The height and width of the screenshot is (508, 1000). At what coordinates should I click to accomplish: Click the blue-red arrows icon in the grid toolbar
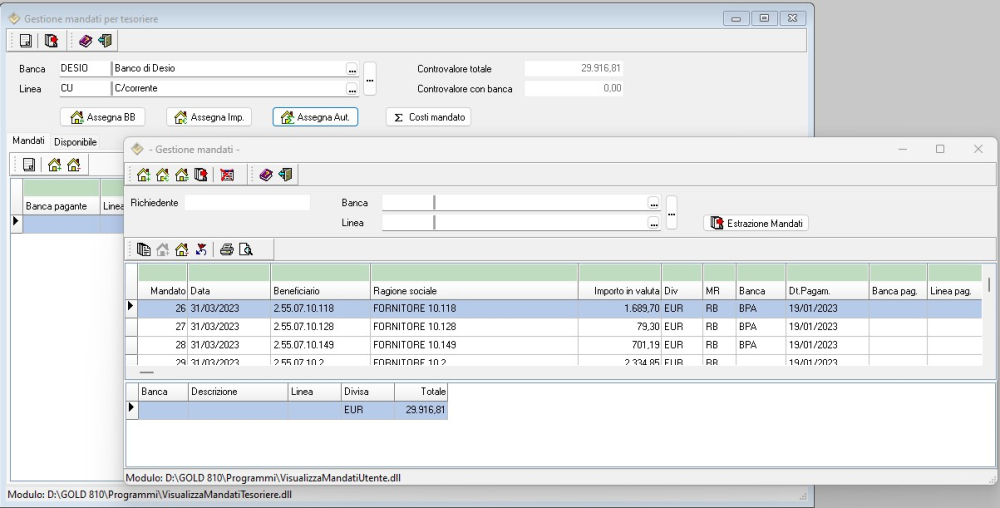click(x=200, y=250)
